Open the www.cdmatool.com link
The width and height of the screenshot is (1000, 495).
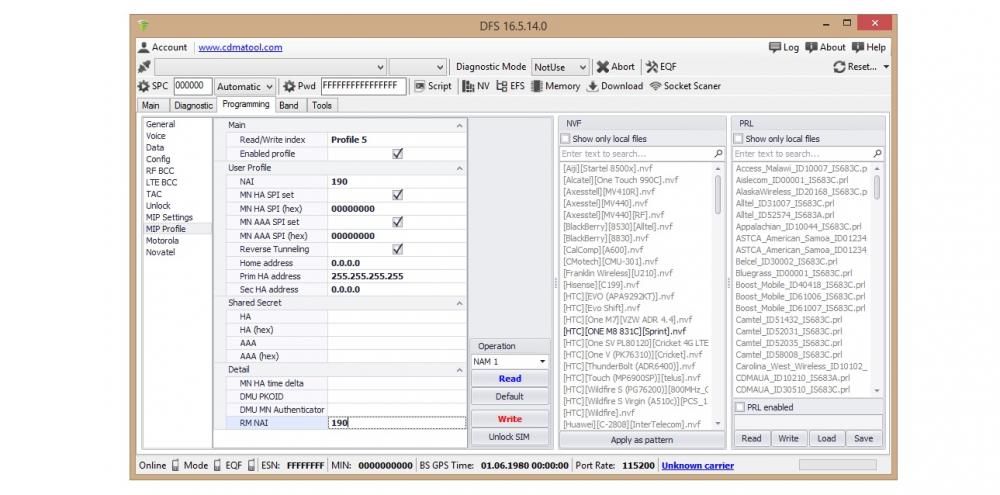pyautogui.click(x=240, y=47)
